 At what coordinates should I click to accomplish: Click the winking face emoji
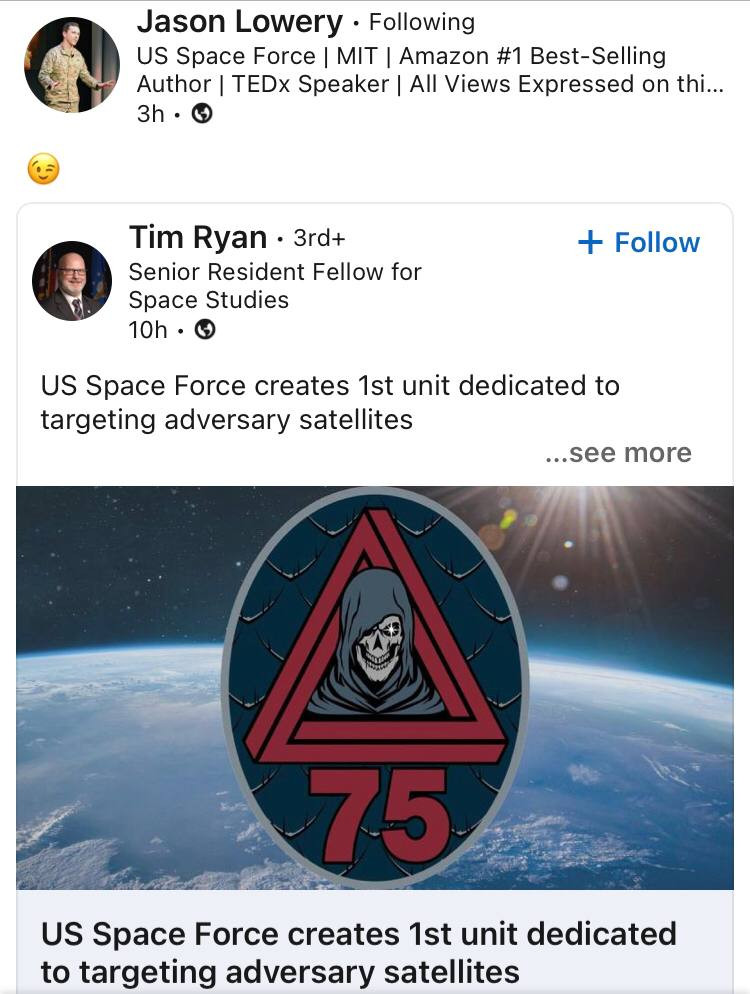(43, 169)
